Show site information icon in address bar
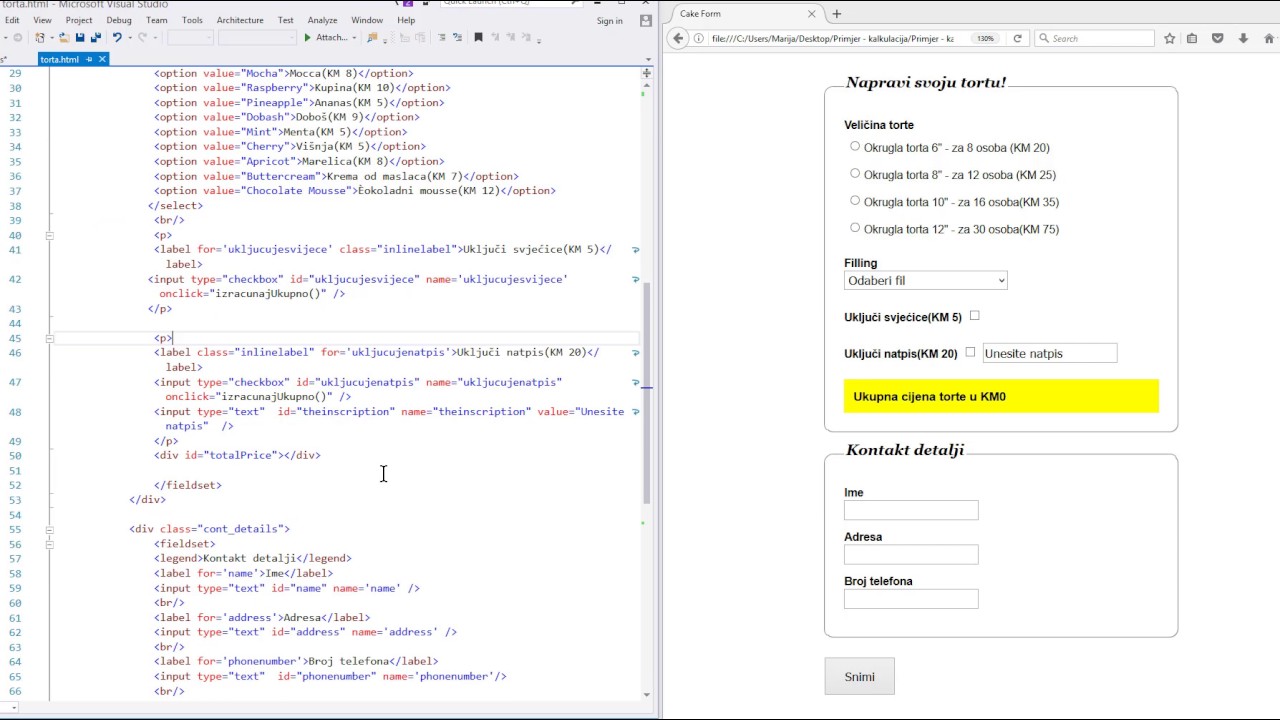 (699, 38)
